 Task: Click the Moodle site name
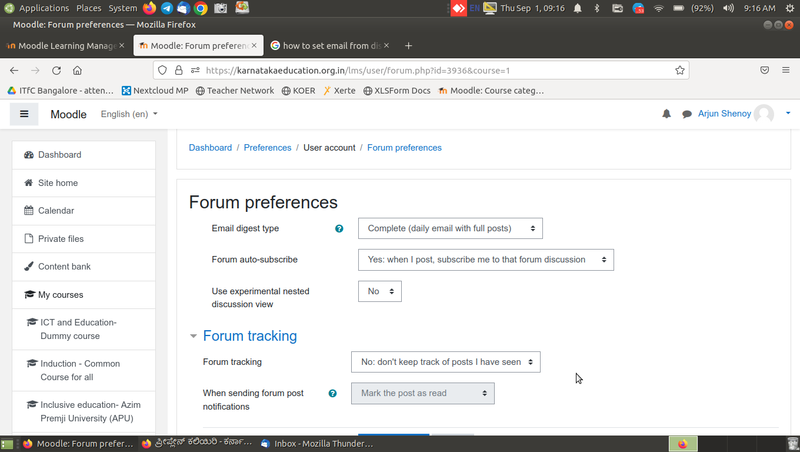(x=68, y=114)
